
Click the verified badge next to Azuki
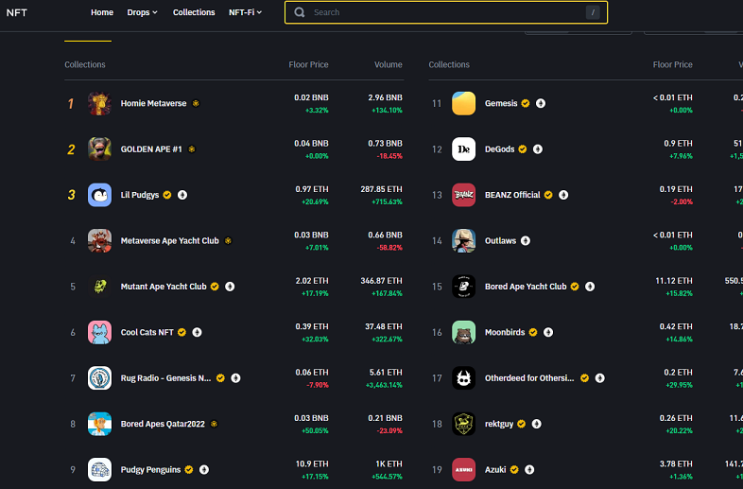tap(514, 470)
